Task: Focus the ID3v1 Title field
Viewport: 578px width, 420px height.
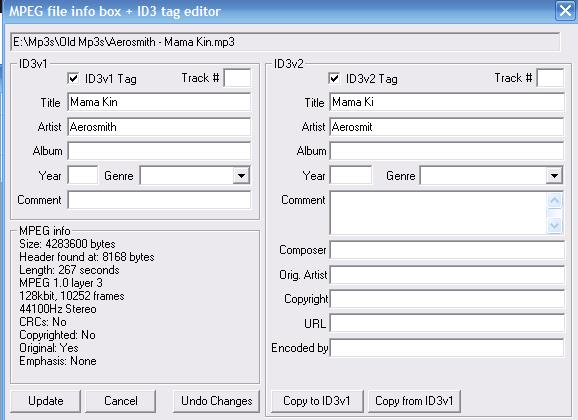Action: tap(159, 102)
